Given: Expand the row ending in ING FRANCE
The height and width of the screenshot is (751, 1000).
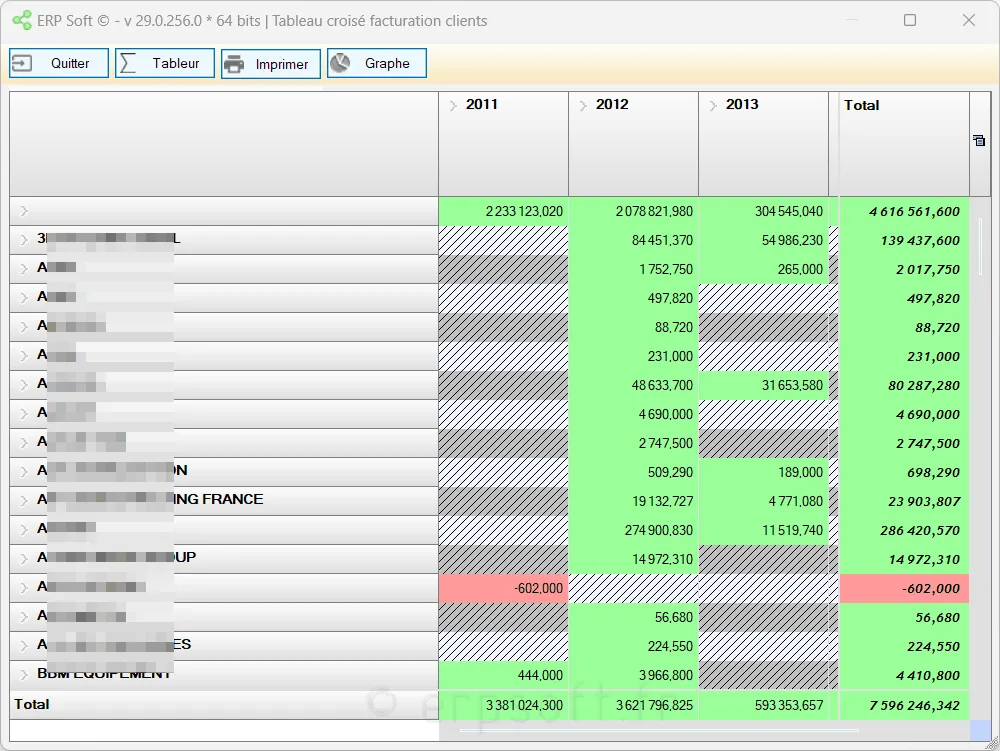Looking at the screenshot, I should (x=24, y=500).
